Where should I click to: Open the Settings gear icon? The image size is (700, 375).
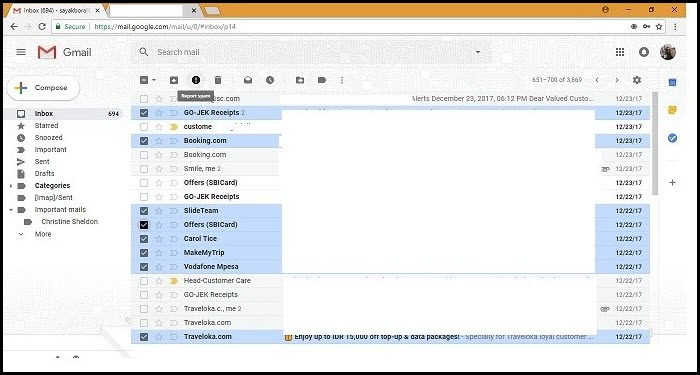click(x=637, y=80)
